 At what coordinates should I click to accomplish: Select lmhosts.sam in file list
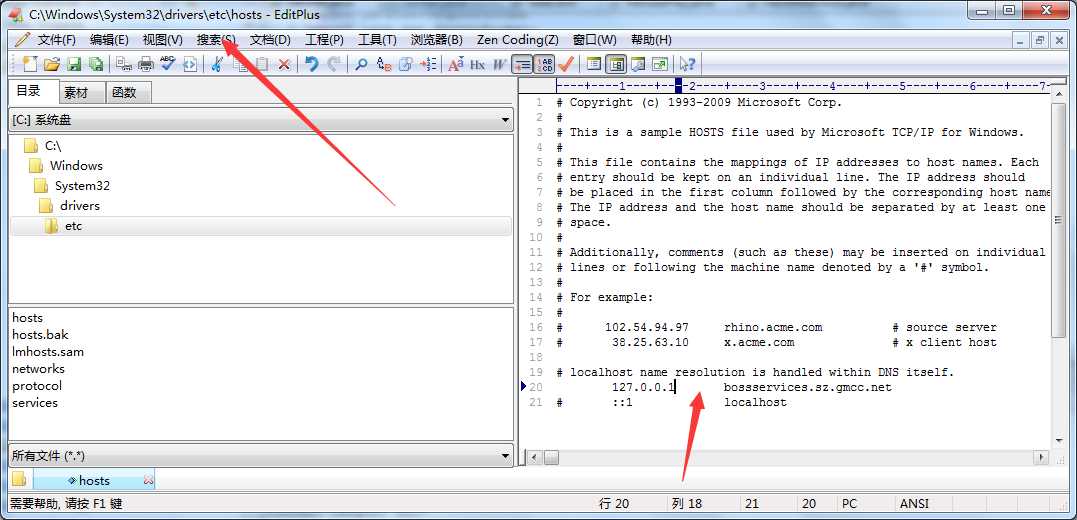[x=48, y=352]
